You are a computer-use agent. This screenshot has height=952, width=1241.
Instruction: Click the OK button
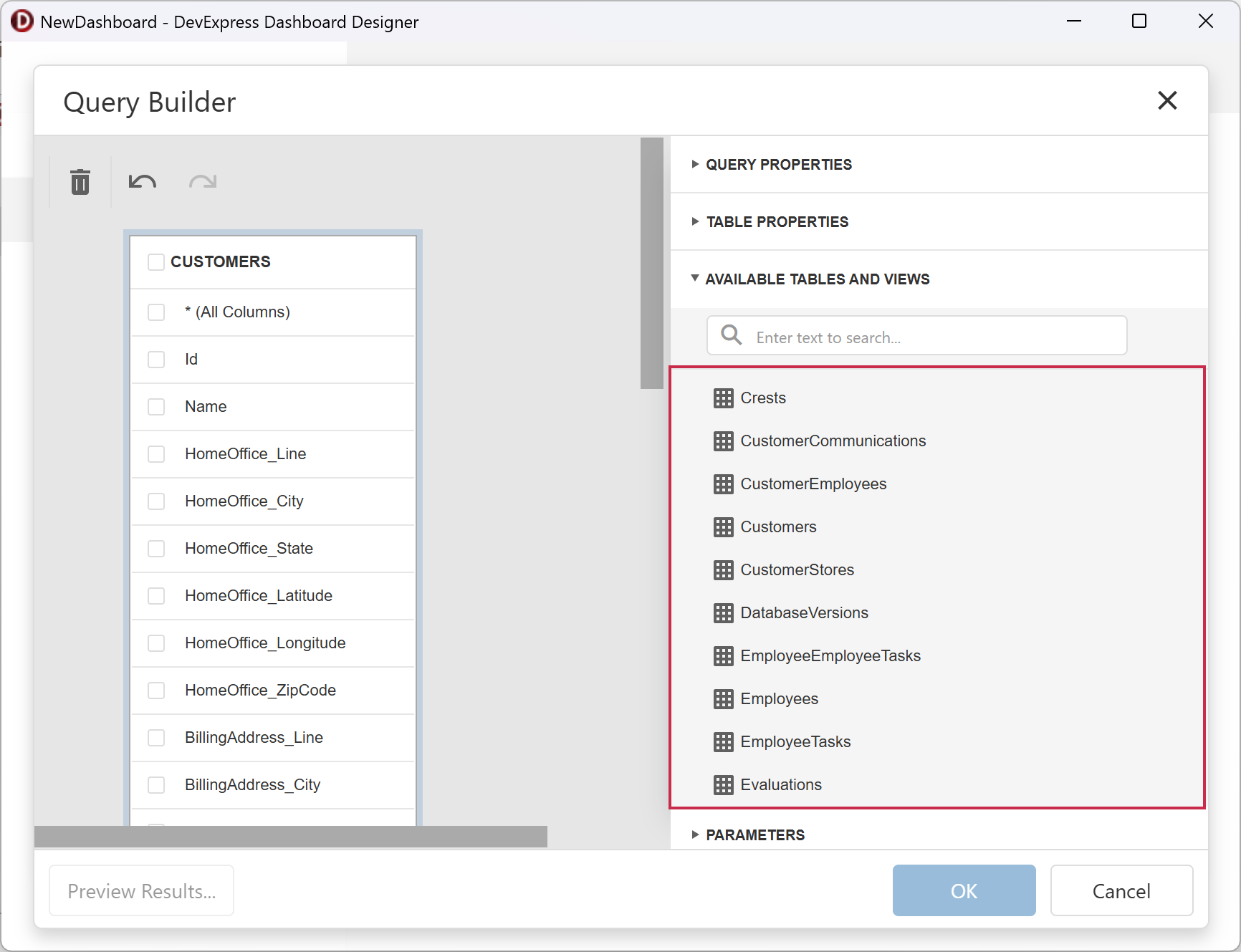click(x=964, y=890)
